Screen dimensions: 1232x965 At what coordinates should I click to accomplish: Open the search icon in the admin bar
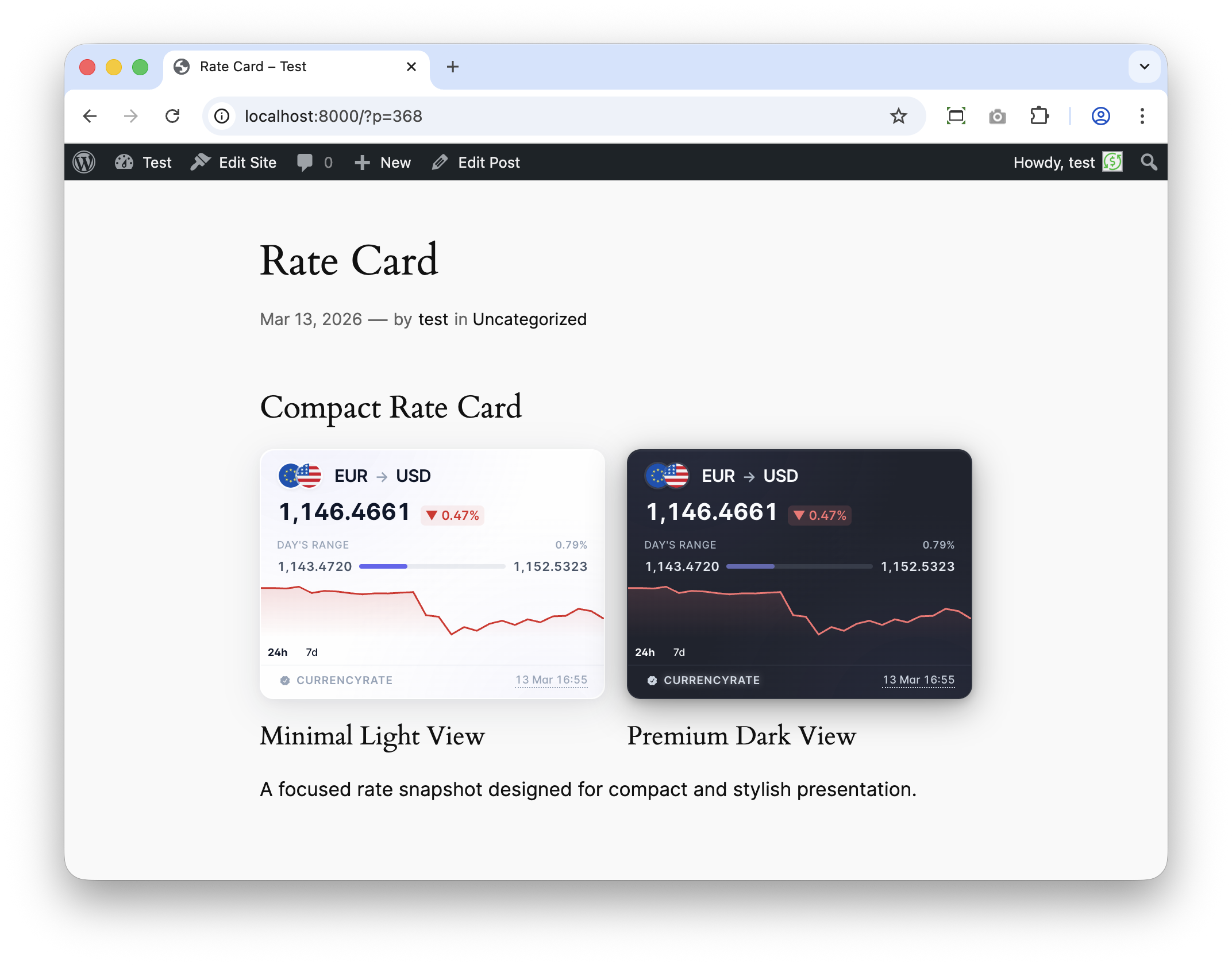[x=1149, y=162]
